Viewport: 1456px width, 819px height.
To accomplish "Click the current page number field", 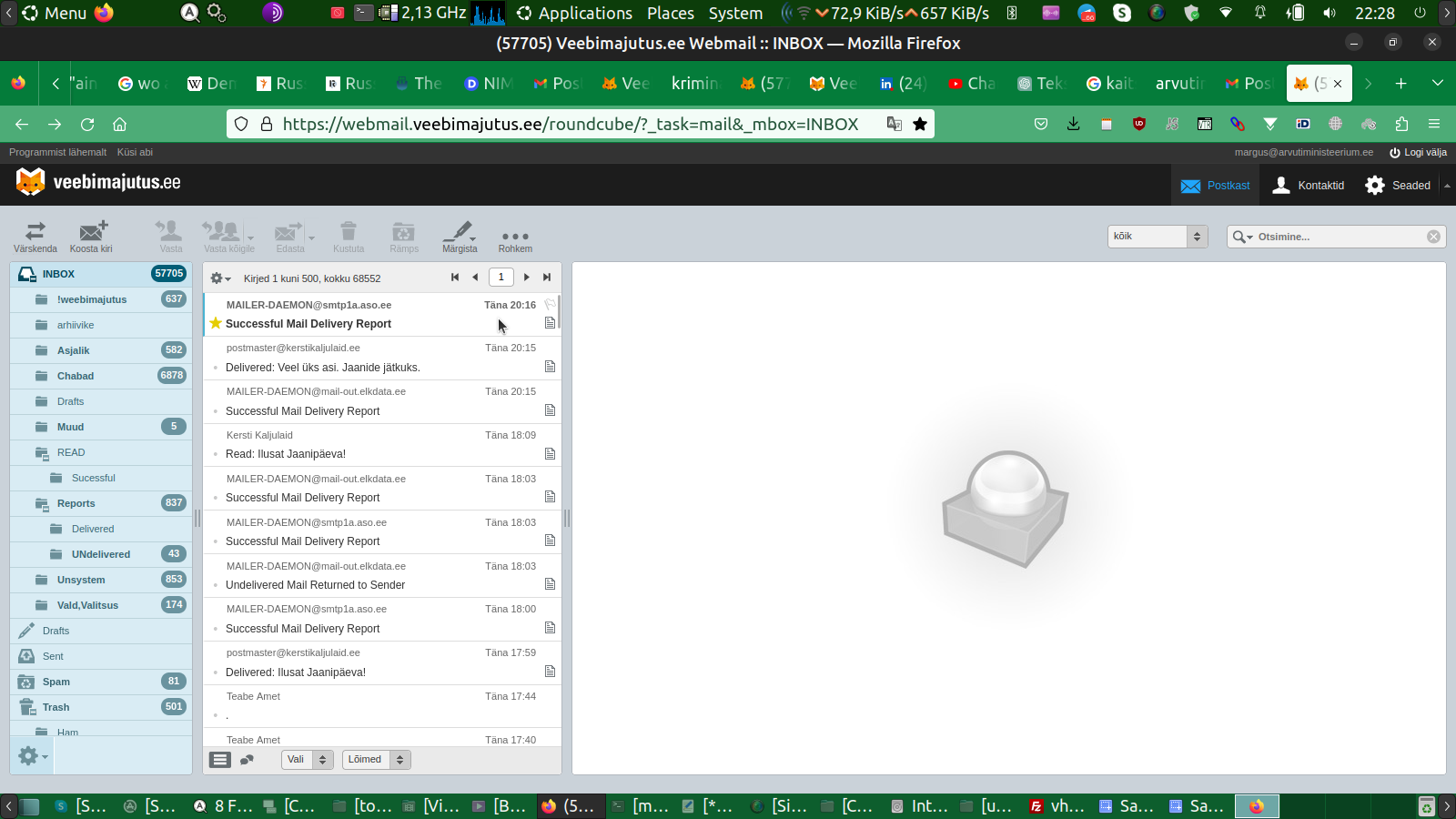I will click(500, 278).
